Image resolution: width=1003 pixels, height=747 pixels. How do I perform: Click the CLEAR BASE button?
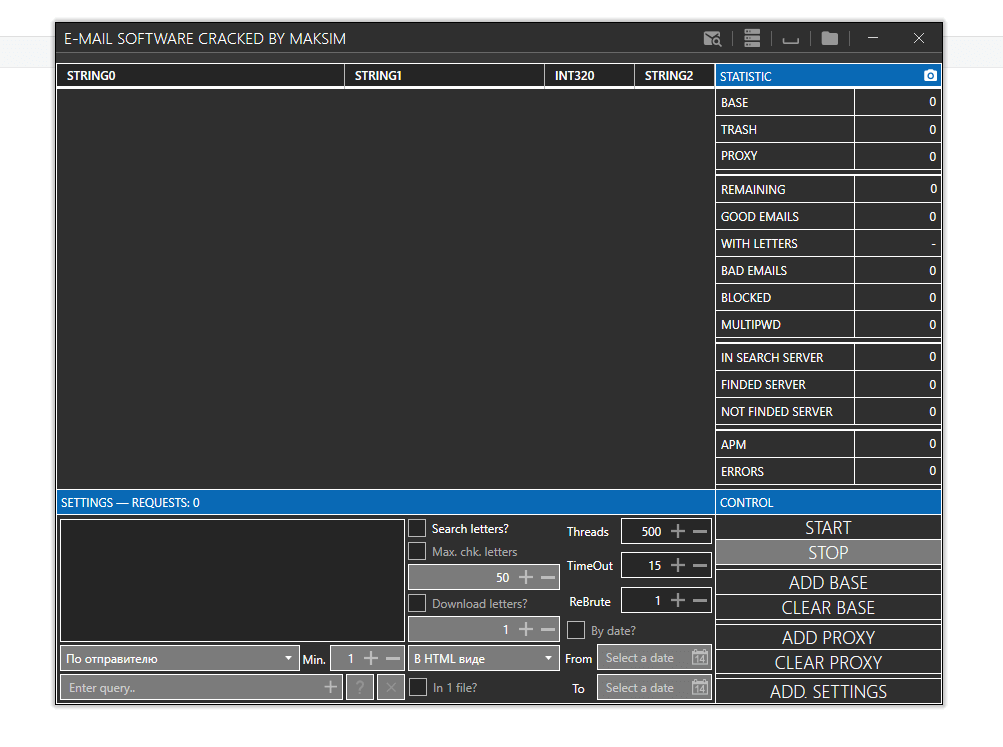tap(828, 608)
